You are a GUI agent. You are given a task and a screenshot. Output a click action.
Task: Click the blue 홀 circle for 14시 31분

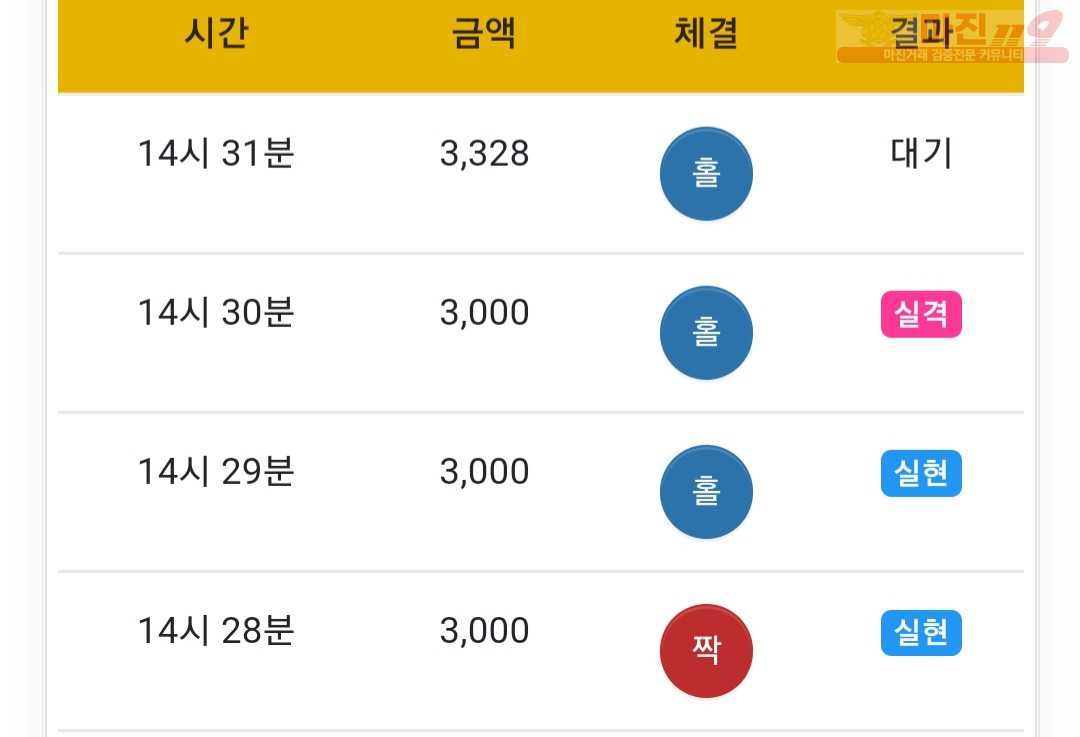[x=706, y=174]
